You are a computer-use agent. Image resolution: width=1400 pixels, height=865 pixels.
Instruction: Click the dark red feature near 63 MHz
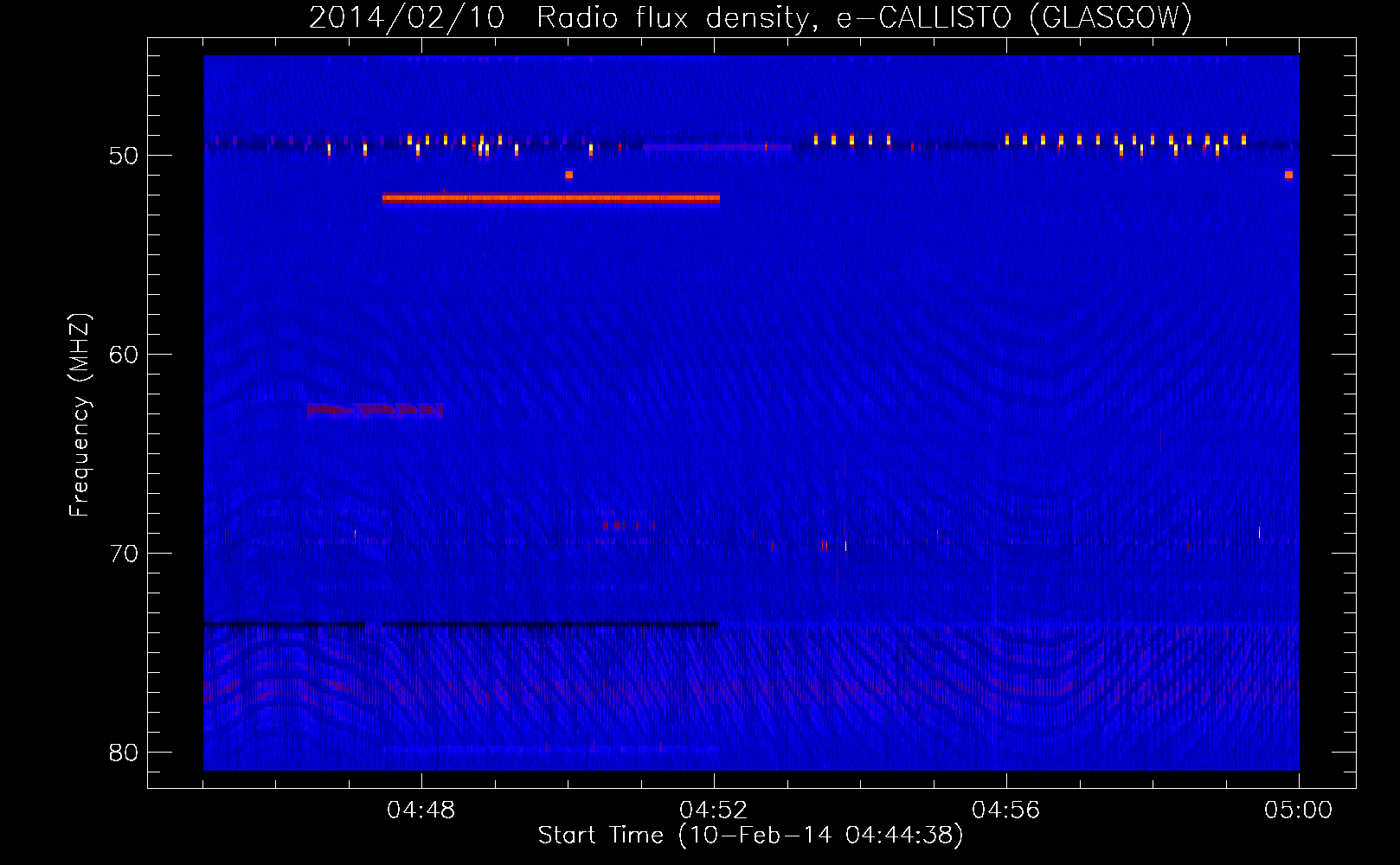coord(375,410)
